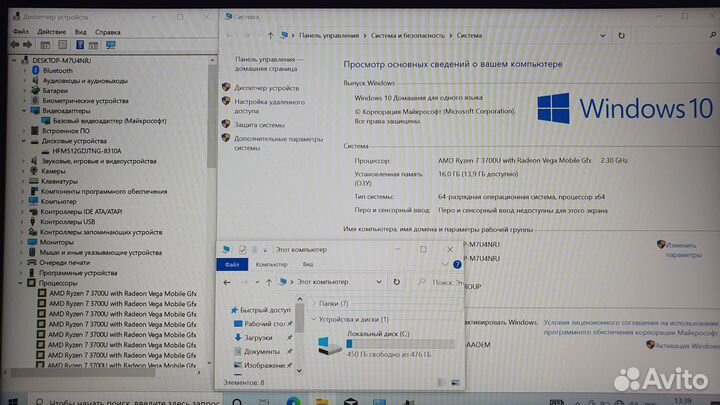Click the refresh button in Этот компьютер window
Viewport: 720px width, 405px height.
click(x=396, y=282)
